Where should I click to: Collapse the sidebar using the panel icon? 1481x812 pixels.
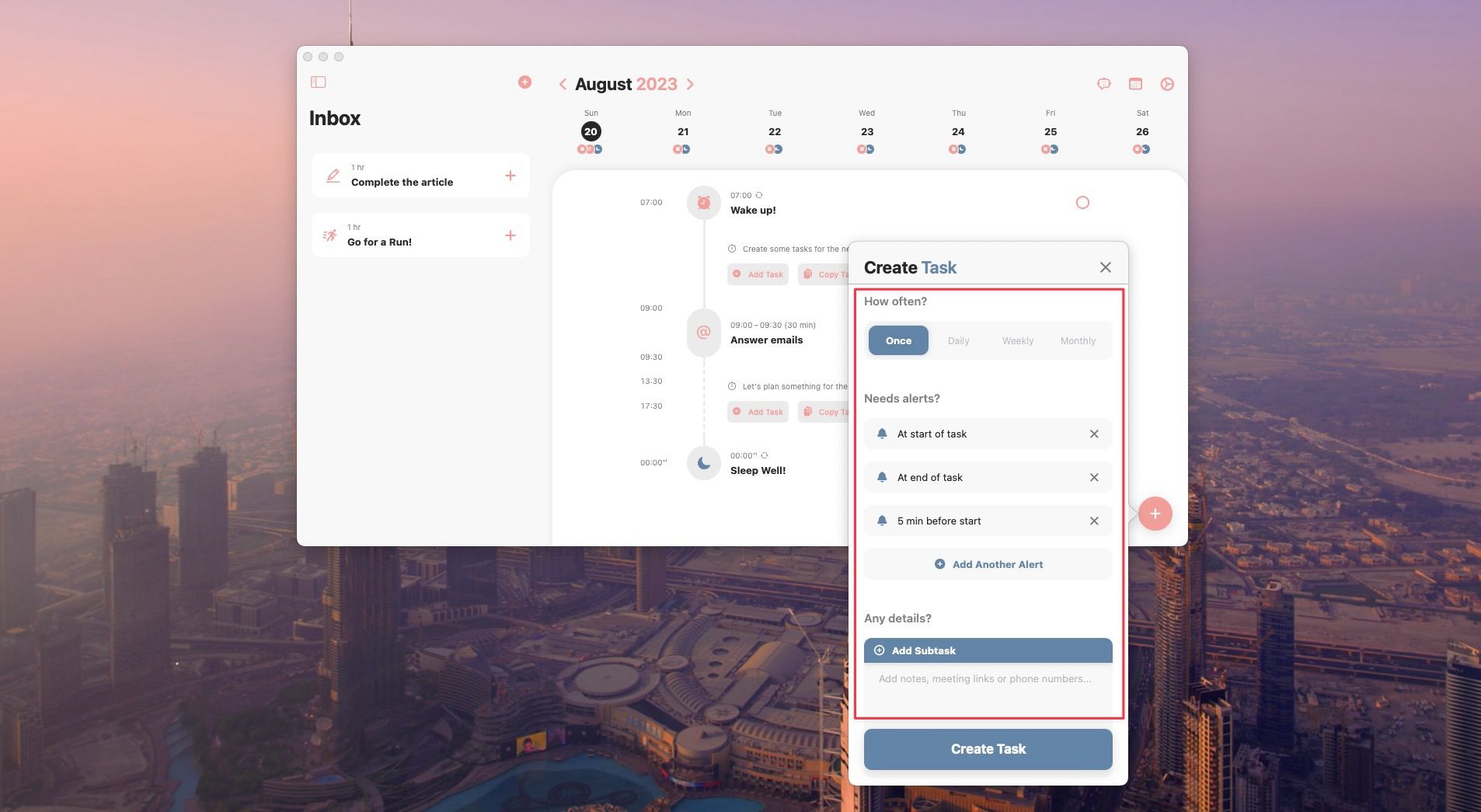click(x=319, y=82)
